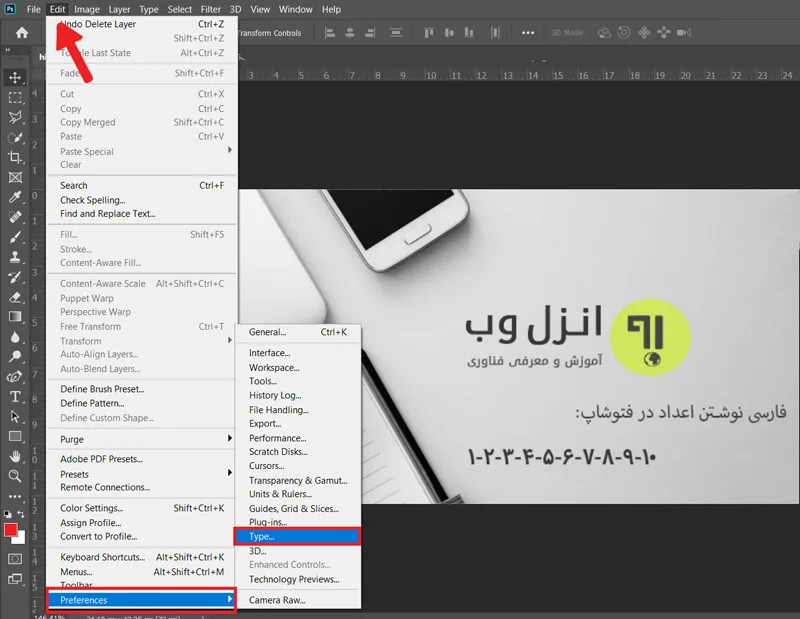This screenshot has width=800, height=619.
Task: Select the Zoom magnifier tool
Action: [x=15, y=476]
